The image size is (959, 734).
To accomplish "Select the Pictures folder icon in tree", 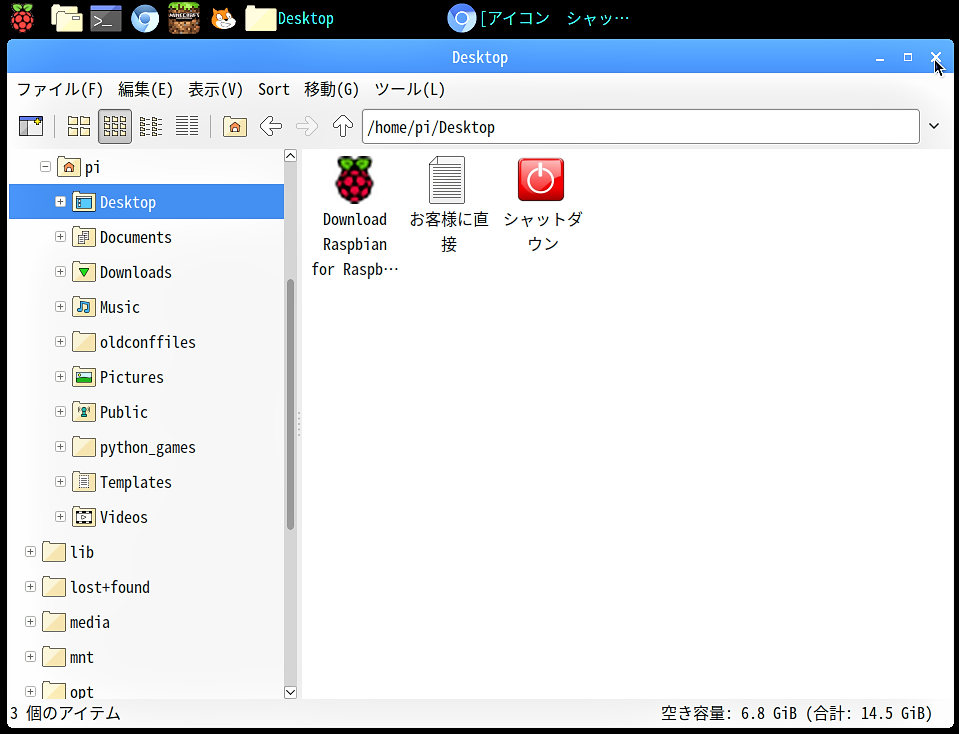I will coord(84,377).
